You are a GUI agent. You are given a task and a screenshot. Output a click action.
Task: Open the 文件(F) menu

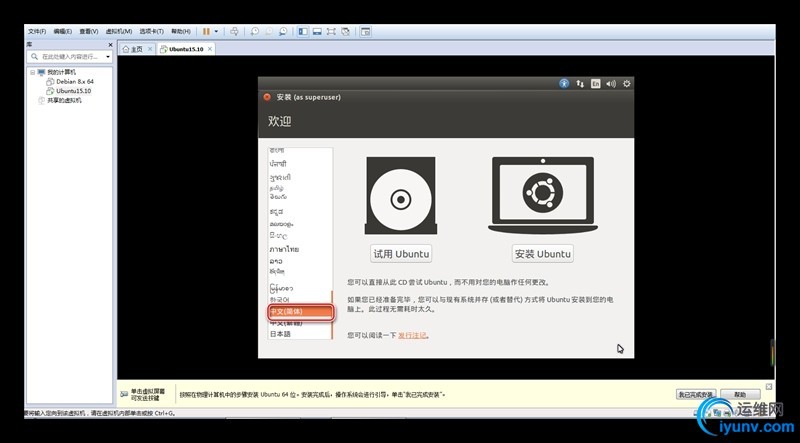[37, 32]
